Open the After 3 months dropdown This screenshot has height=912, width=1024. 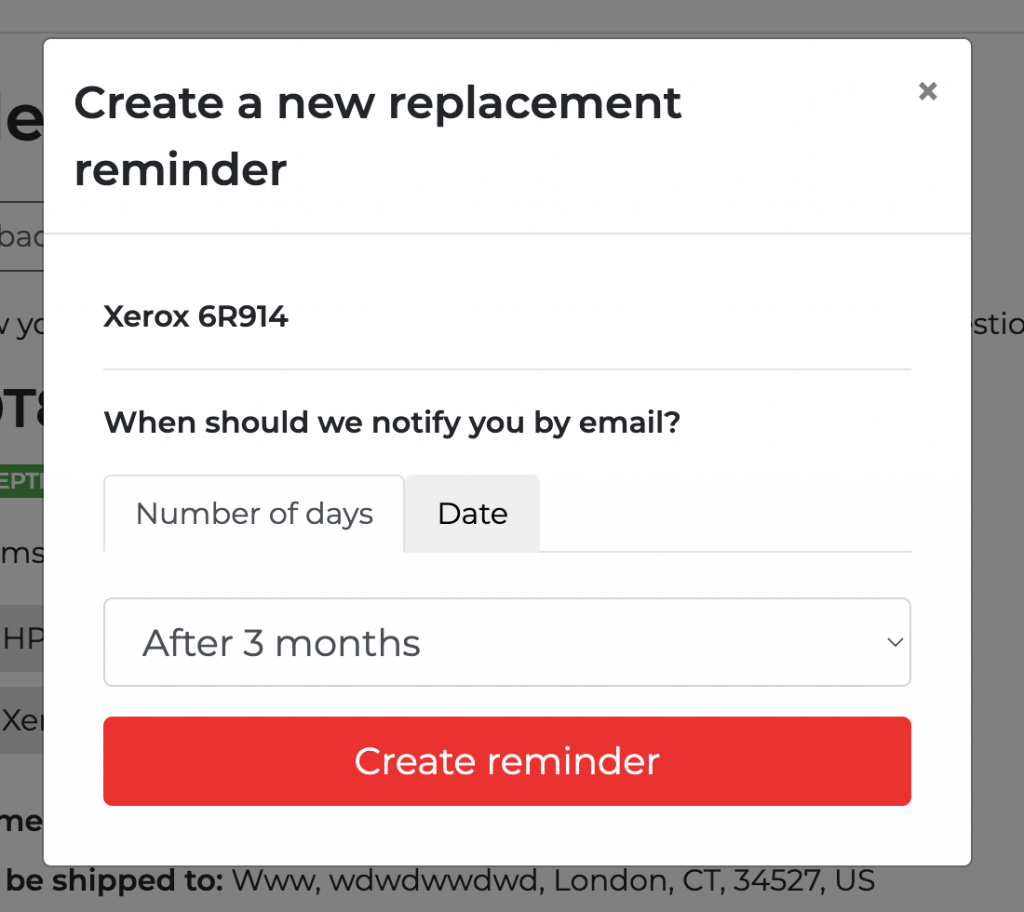tap(507, 642)
